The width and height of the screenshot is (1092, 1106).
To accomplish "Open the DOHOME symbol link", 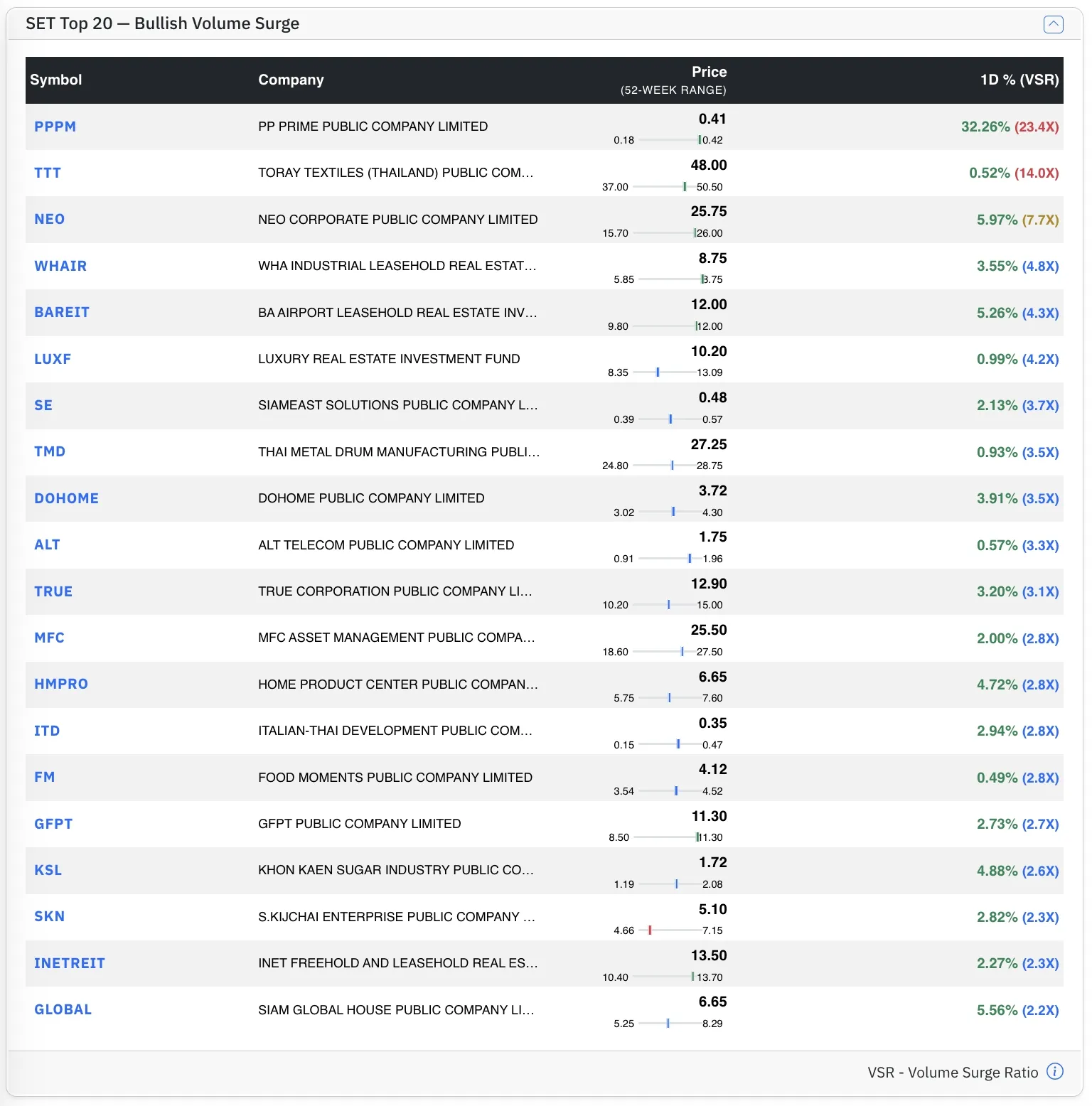I will 67,498.
